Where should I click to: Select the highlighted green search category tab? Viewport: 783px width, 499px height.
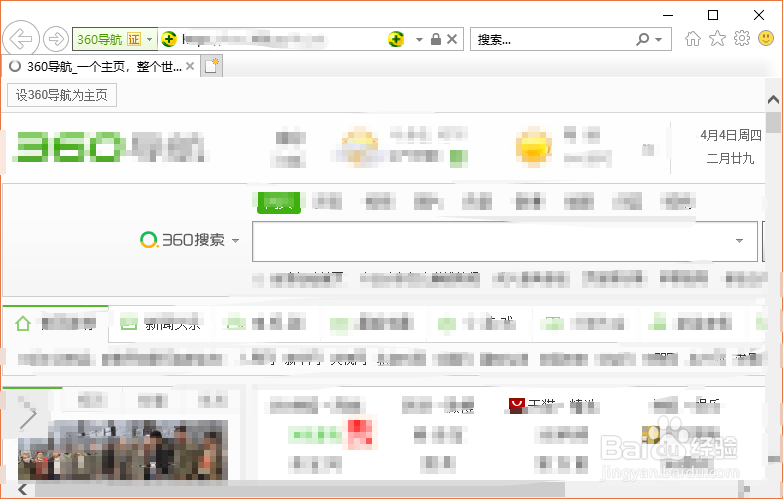coord(279,202)
